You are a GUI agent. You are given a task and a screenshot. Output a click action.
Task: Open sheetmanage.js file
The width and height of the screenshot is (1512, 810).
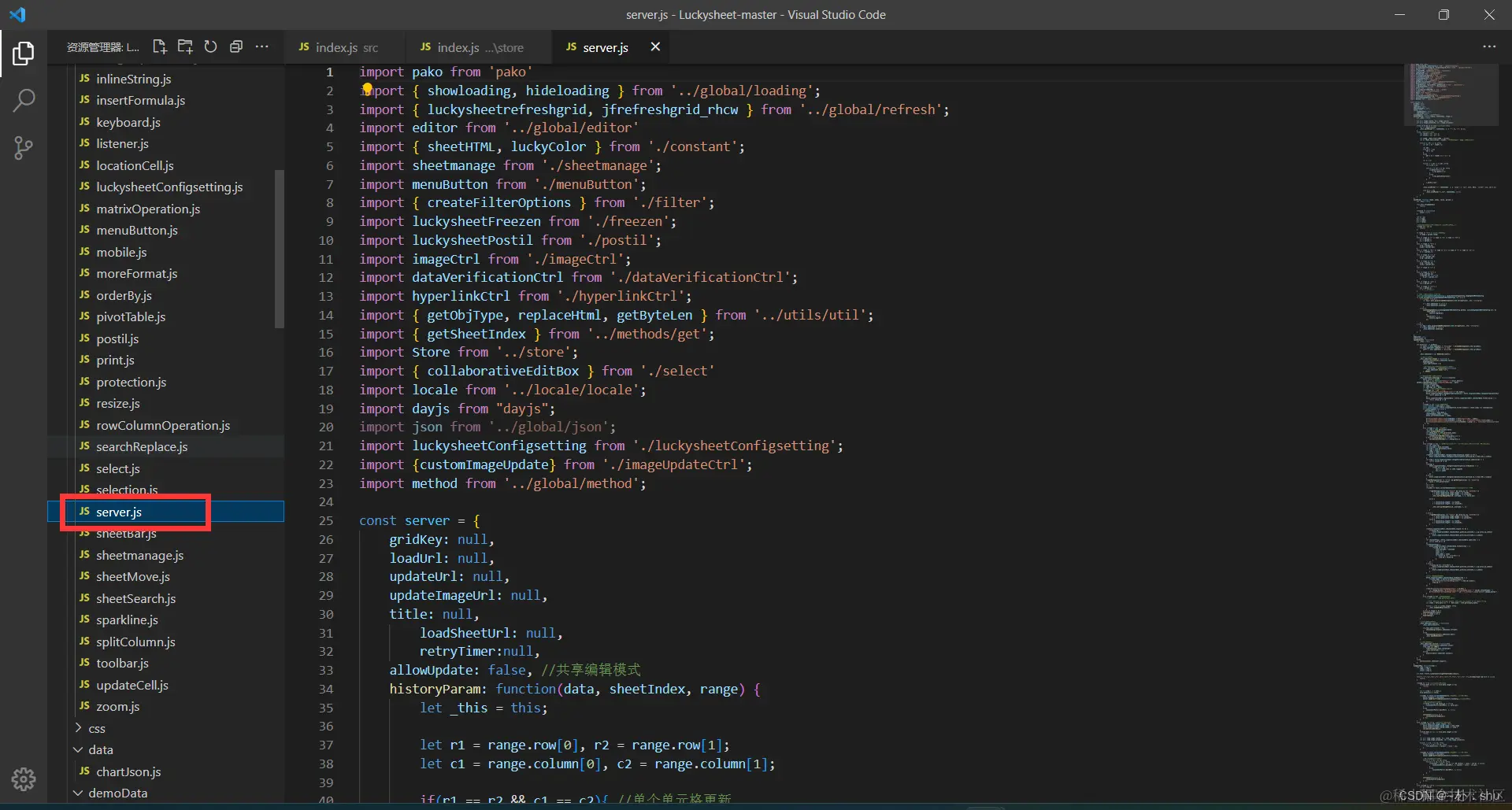point(139,555)
